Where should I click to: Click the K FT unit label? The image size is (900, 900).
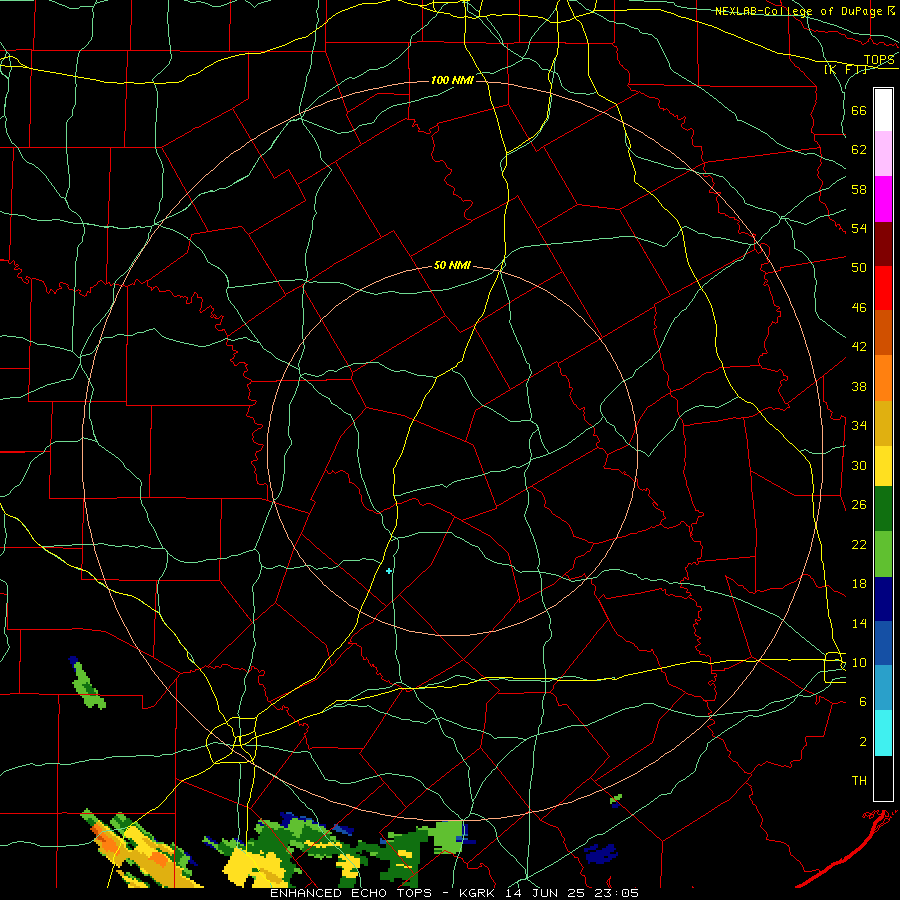tap(845, 70)
